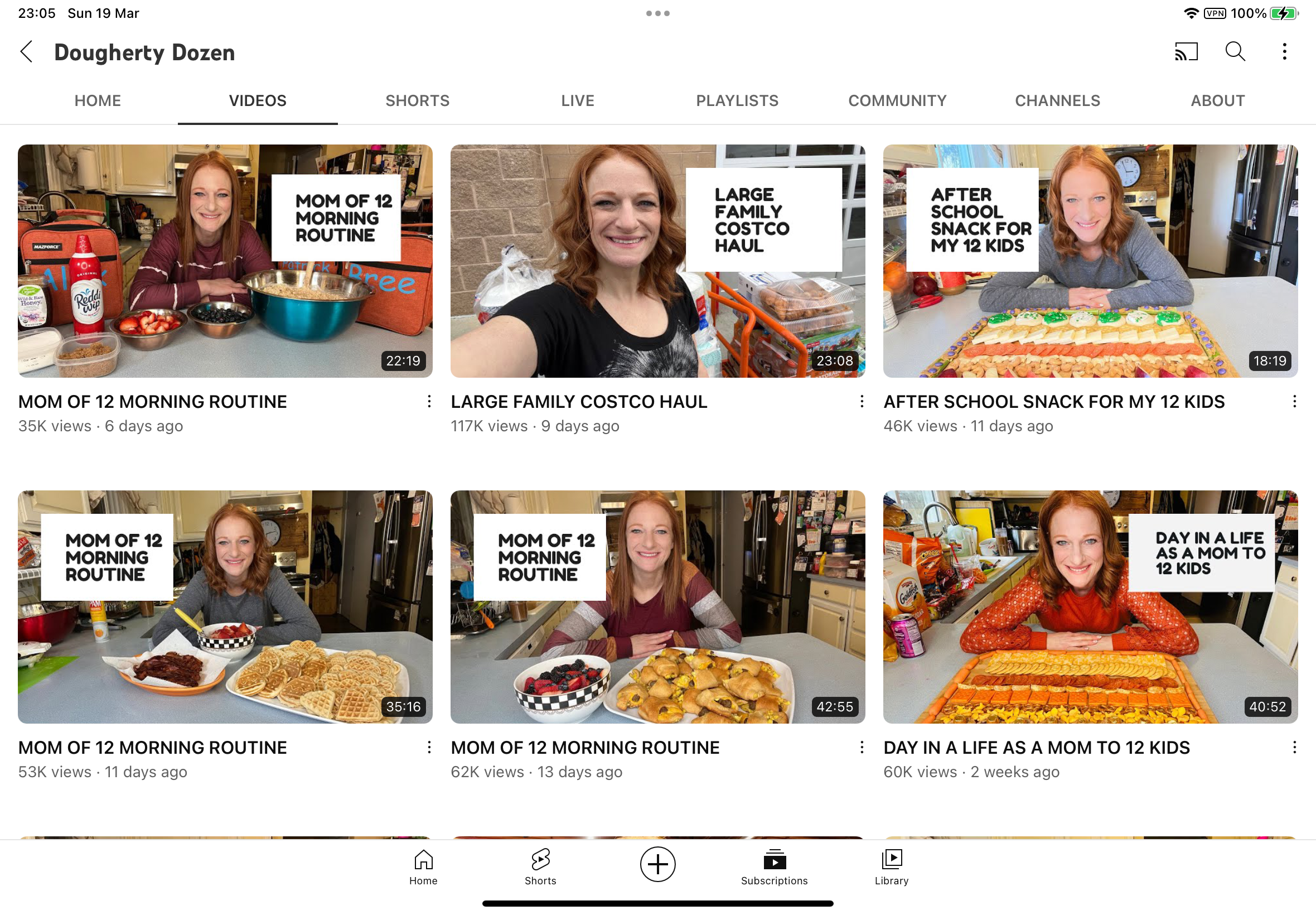
Task: Play the 42:55 Morning Routine thumbnail
Action: (x=657, y=606)
